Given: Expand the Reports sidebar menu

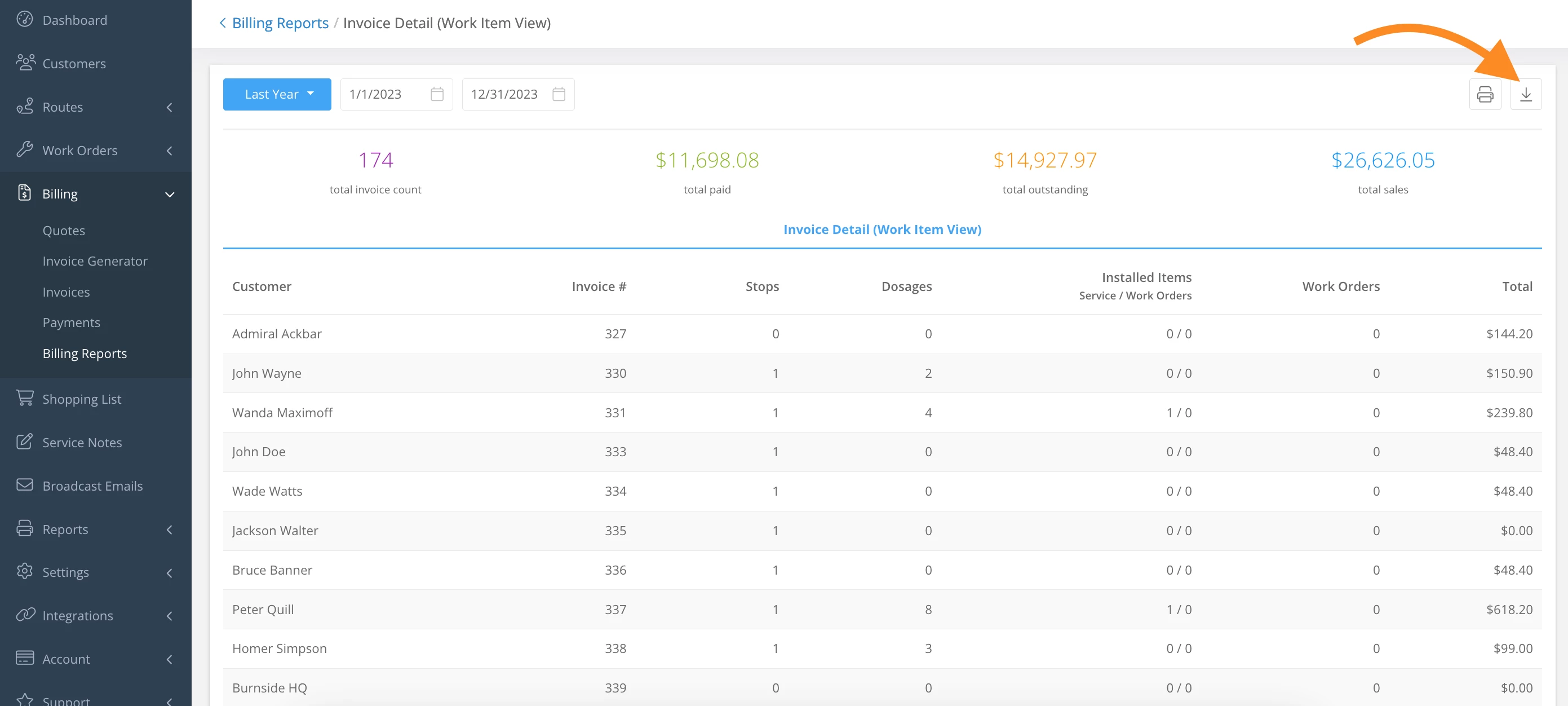Looking at the screenshot, I should pyautogui.click(x=169, y=529).
